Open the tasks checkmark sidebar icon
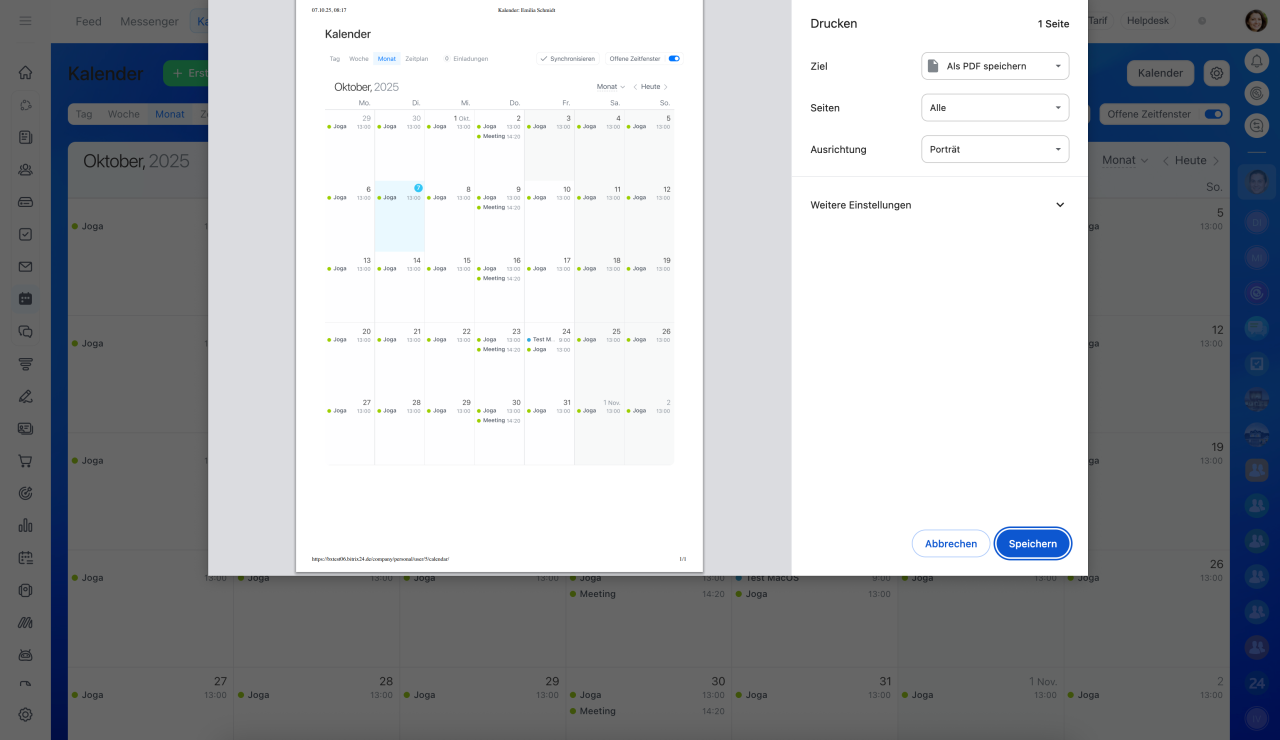 [x=26, y=234]
